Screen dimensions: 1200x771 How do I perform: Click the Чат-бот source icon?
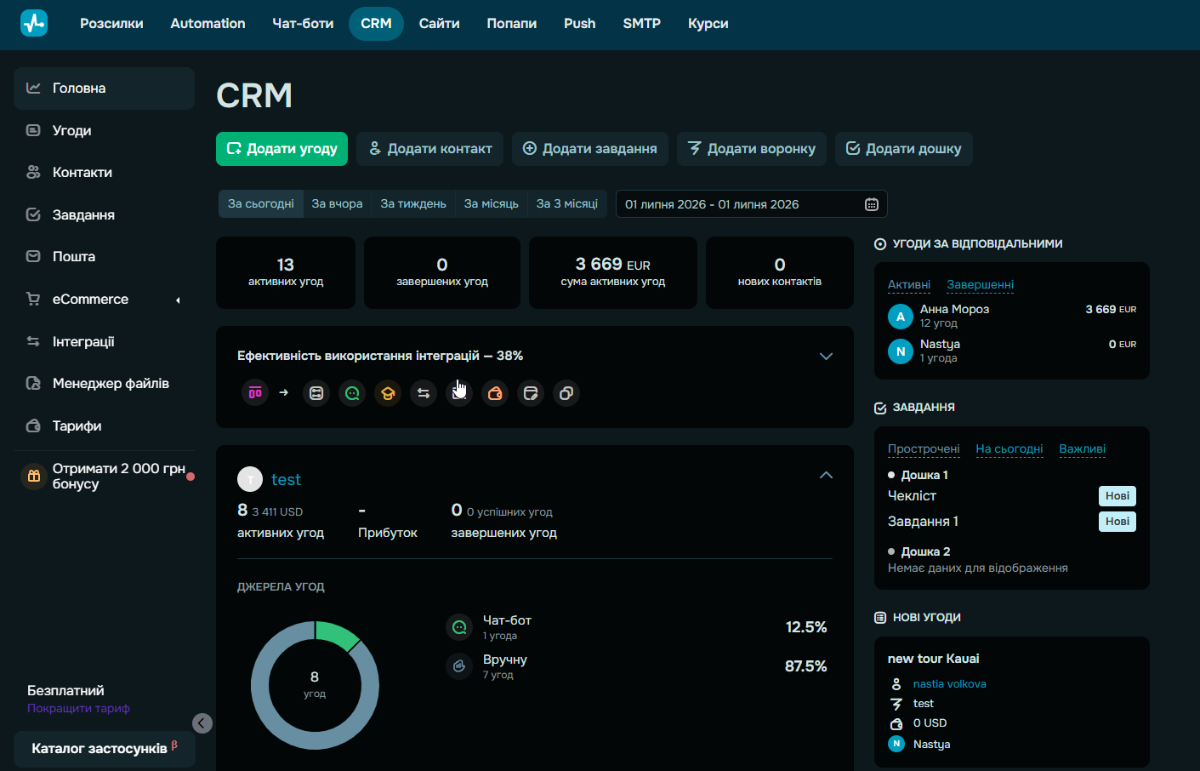[459, 627]
